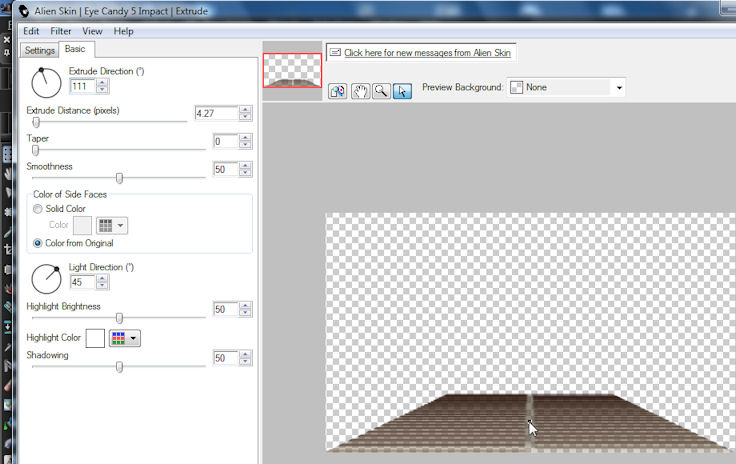Viewport: 736px width, 464px height.
Task: Open the Filter menu
Action: (x=61, y=31)
